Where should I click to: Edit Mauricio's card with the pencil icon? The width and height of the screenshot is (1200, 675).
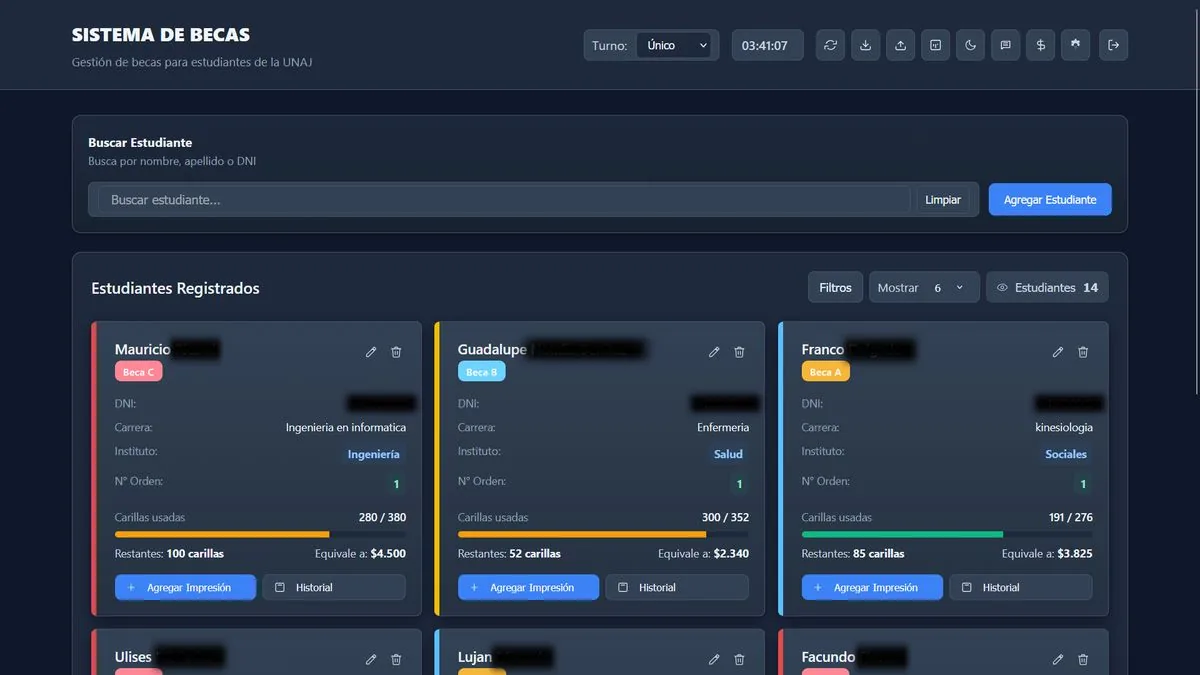[371, 352]
